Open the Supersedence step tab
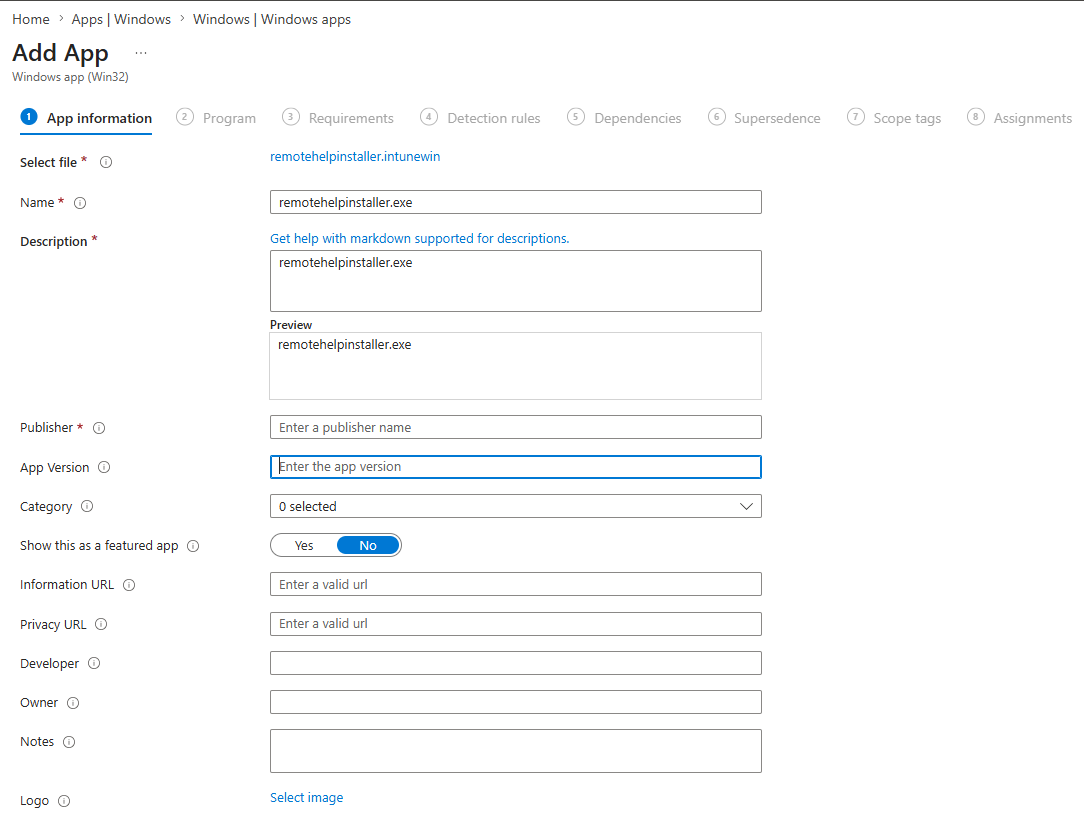The width and height of the screenshot is (1084, 840). tap(765, 118)
